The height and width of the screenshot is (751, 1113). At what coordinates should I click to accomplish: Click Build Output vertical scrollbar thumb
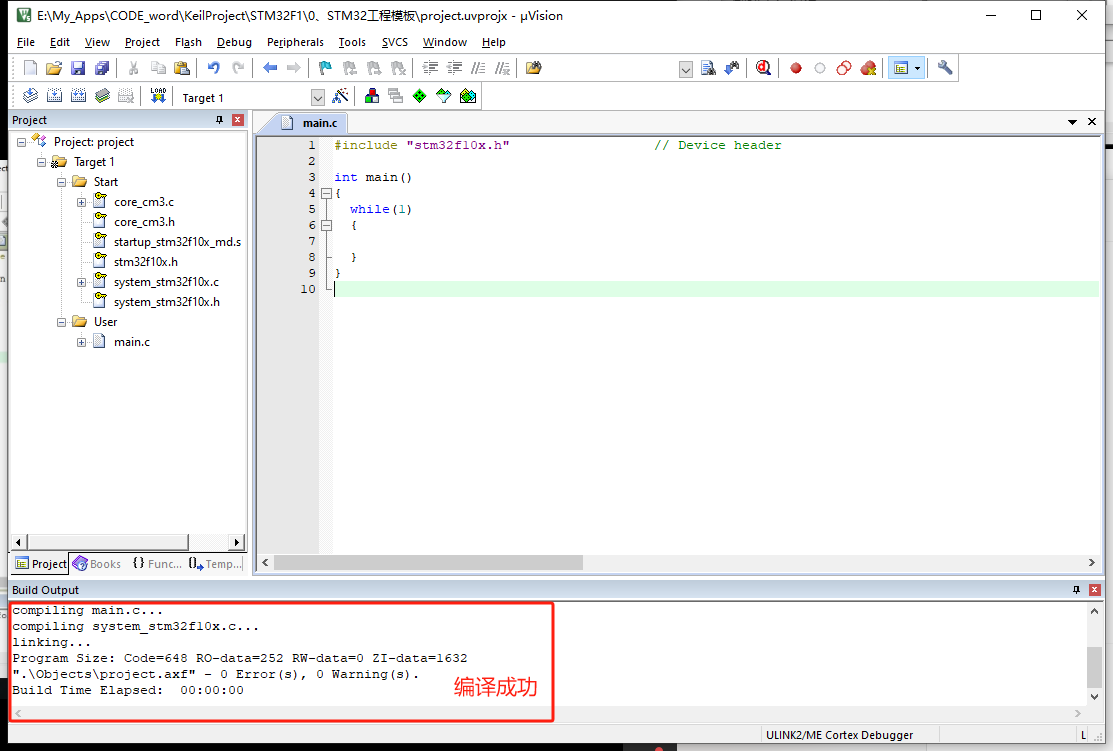point(1095,668)
